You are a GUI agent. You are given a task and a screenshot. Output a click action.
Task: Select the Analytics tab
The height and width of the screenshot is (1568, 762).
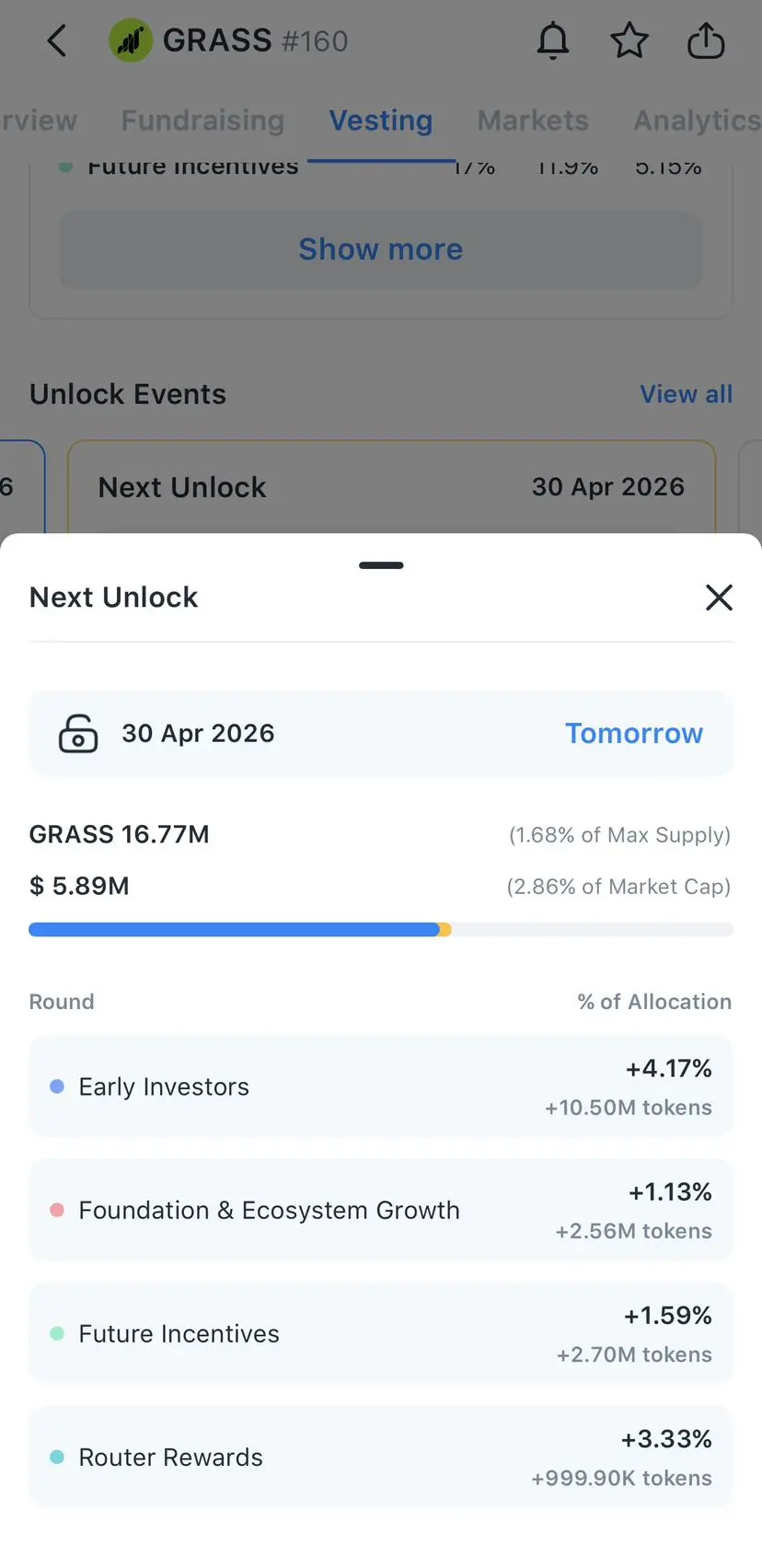pyautogui.click(x=697, y=121)
